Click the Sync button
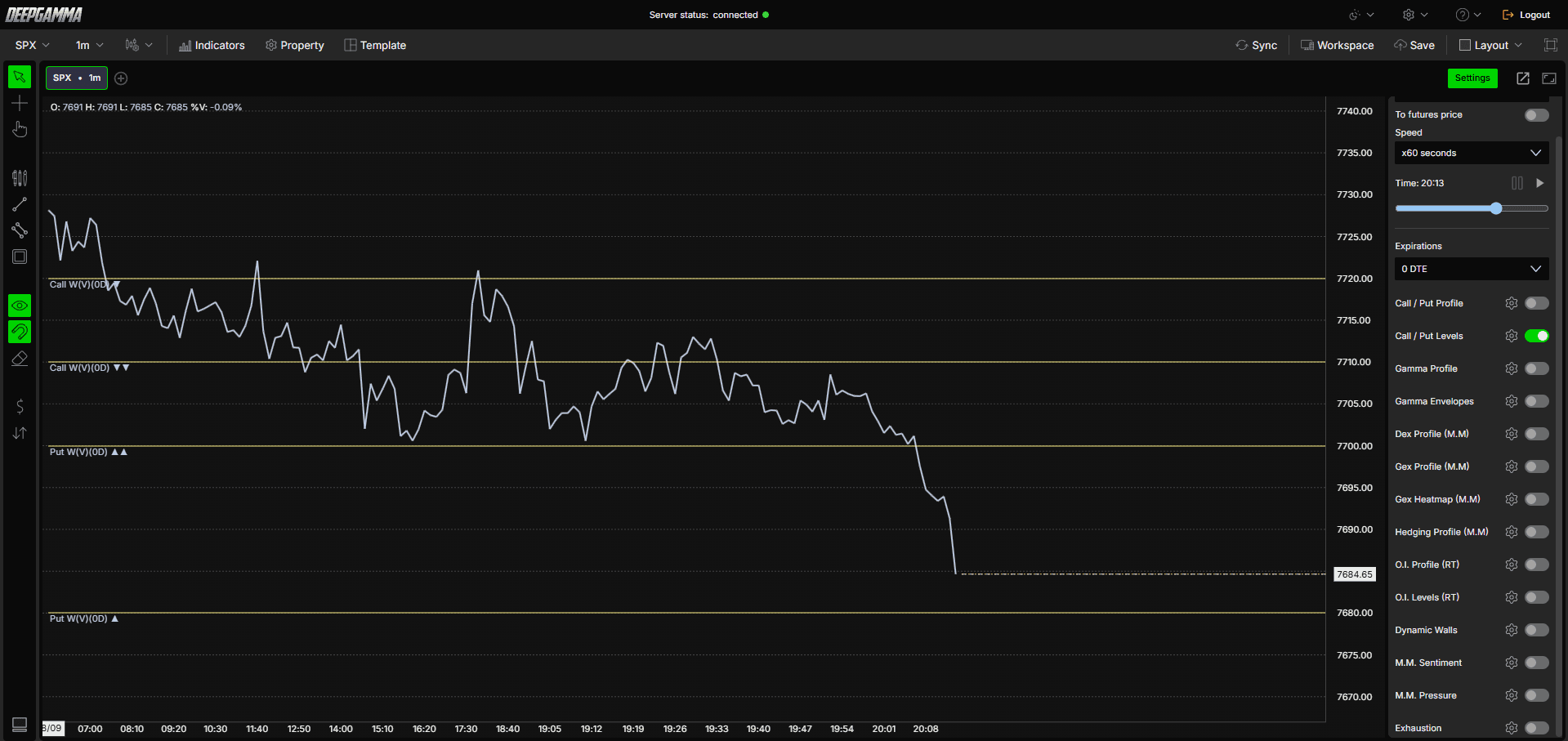The height and width of the screenshot is (741, 1568). point(1256,45)
